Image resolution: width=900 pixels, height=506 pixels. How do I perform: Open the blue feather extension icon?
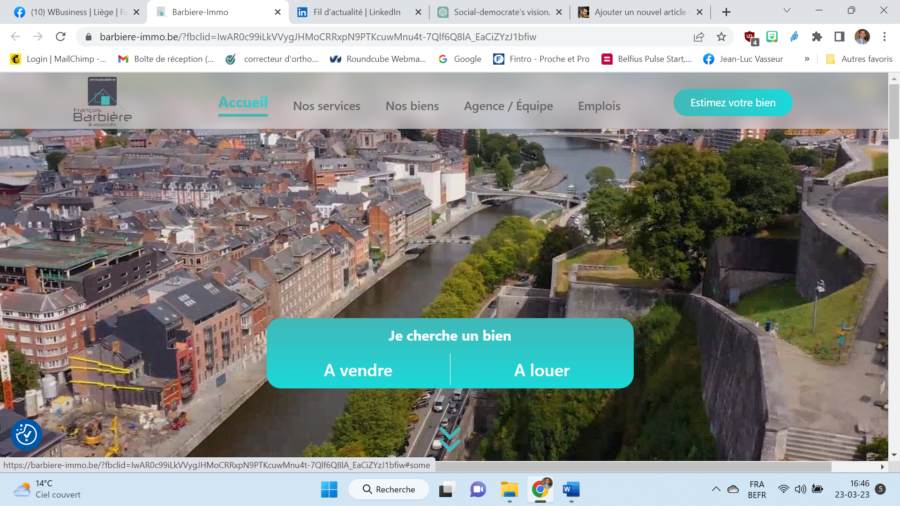pos(794,37)
